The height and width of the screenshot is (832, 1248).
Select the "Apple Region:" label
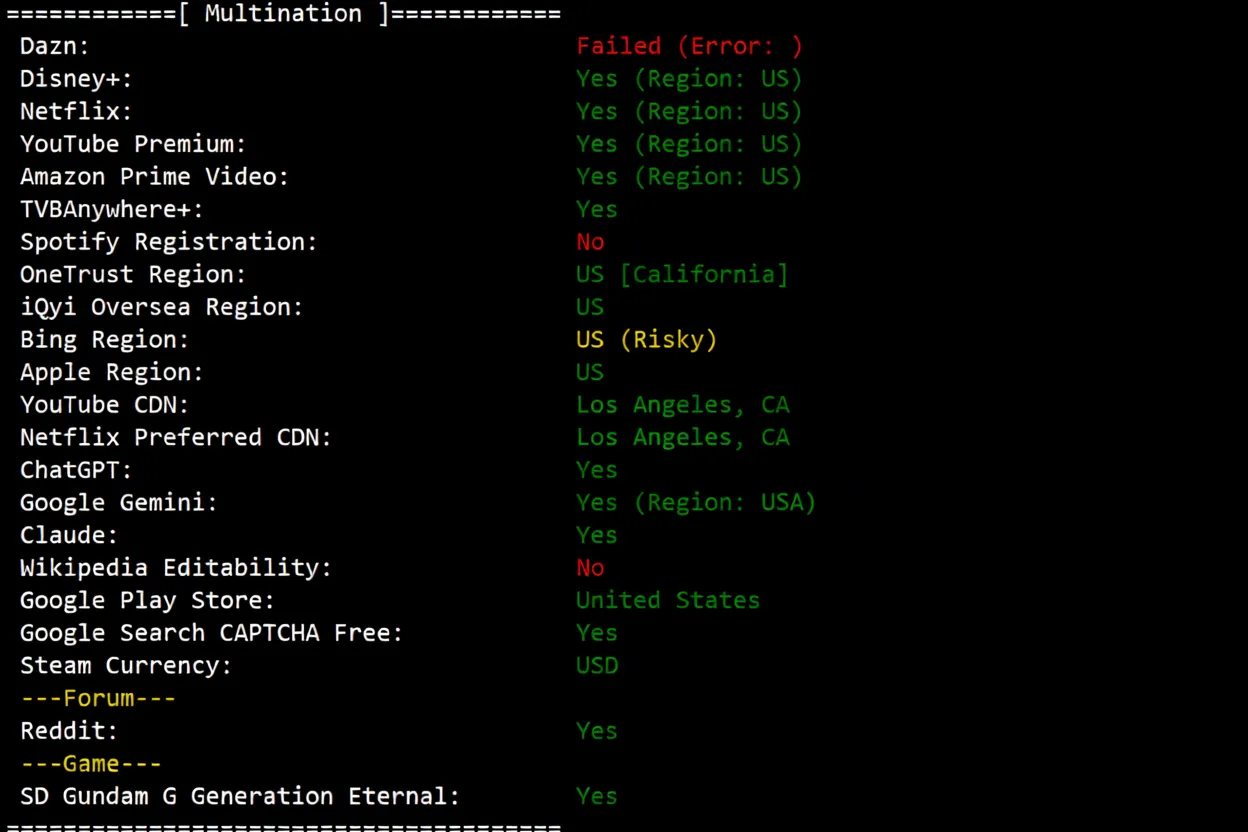112,372
